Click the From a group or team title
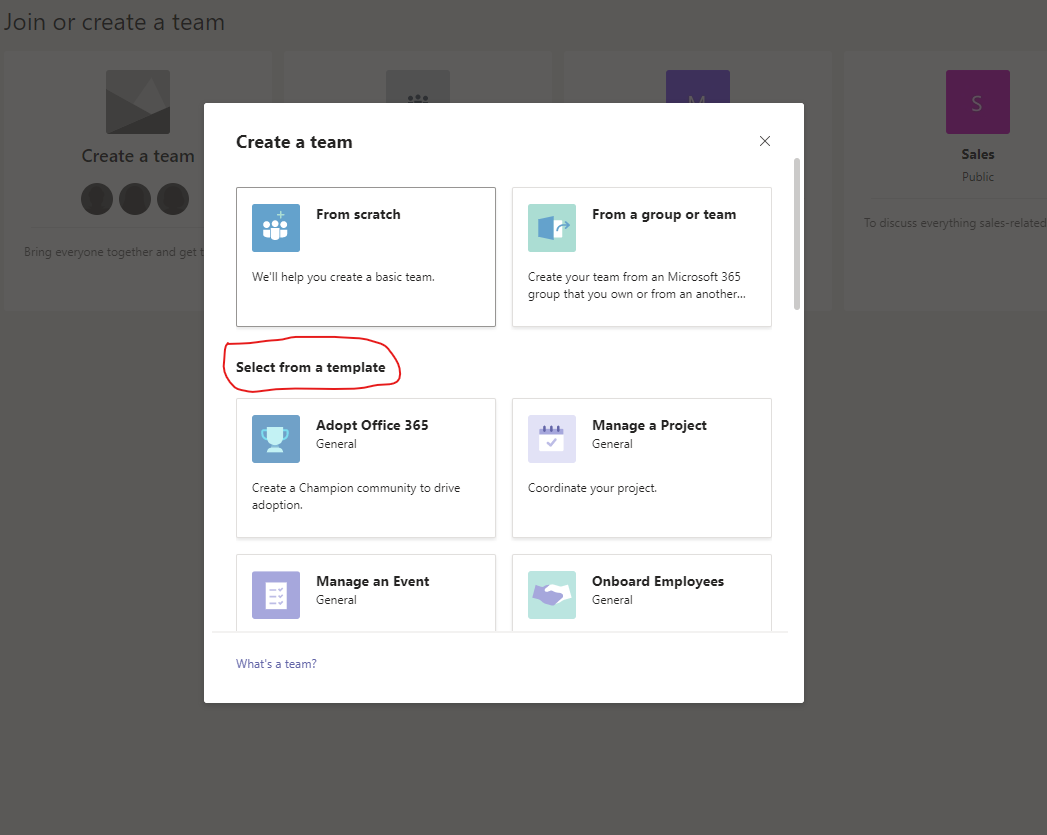This screenshot has height=835, width=1047. 664,214
